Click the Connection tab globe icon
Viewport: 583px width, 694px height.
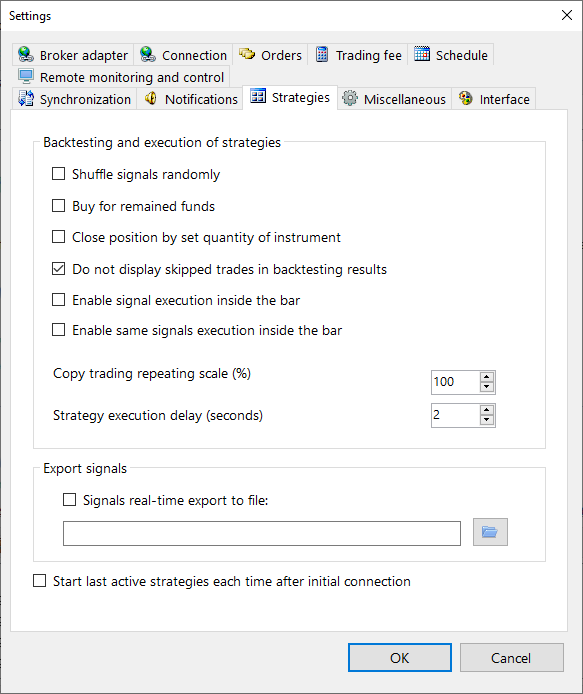point(148,54)
